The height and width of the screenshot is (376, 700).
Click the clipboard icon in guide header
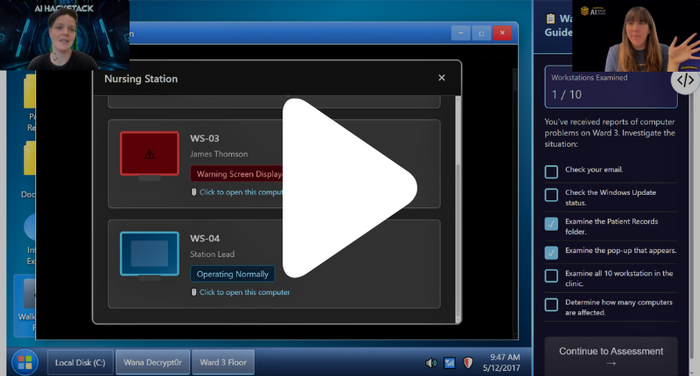coord(551,19)
